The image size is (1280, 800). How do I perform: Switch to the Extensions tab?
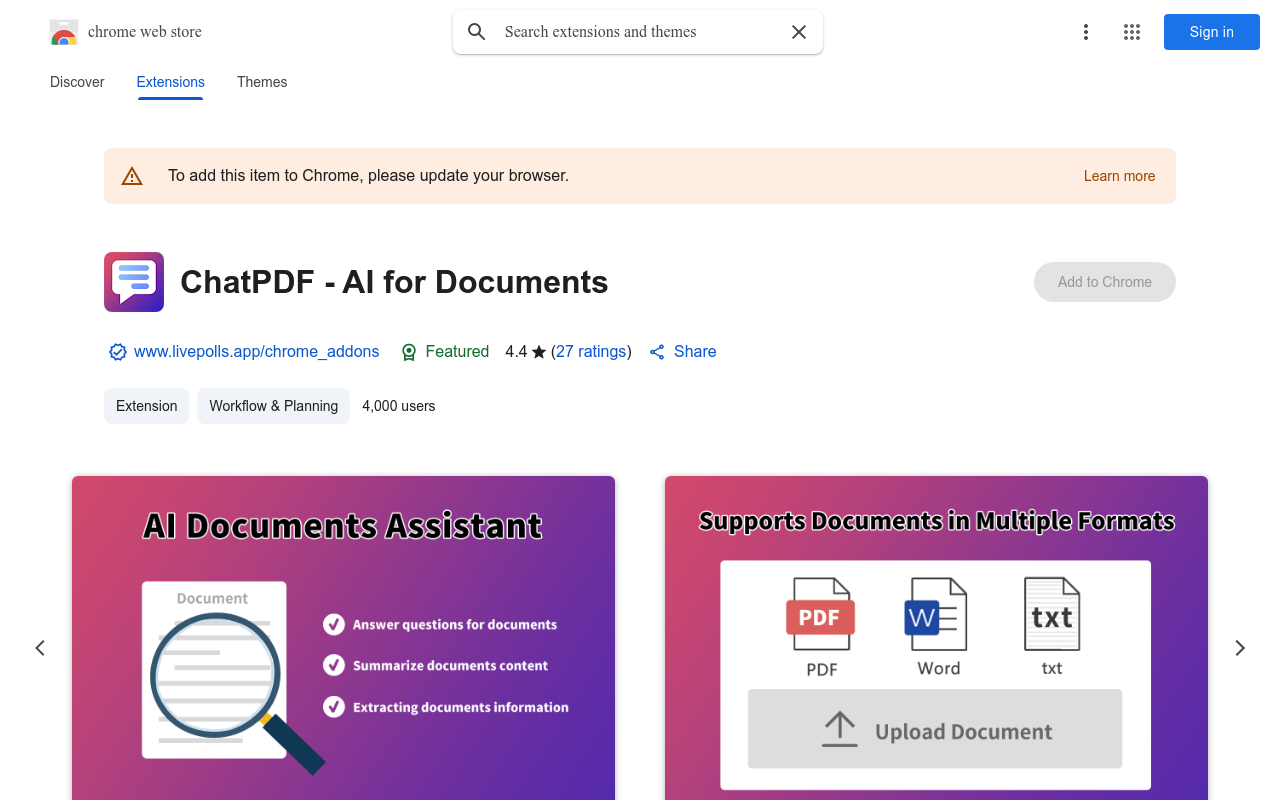click(171, 82)
